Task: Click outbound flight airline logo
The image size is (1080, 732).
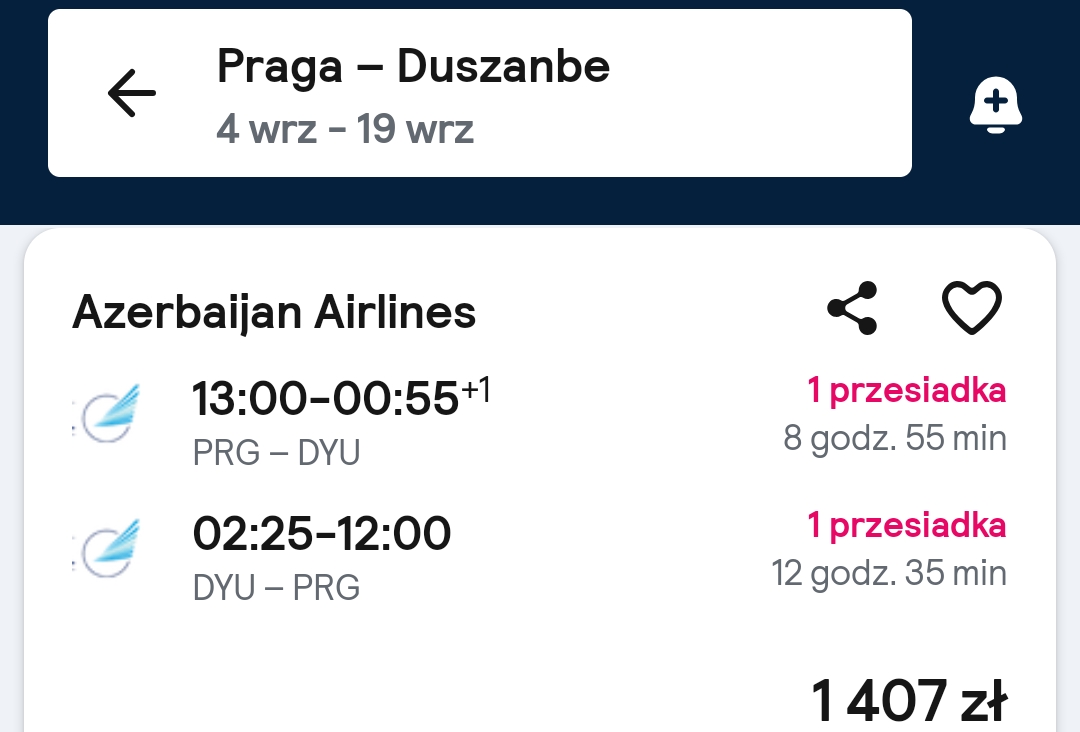Action: click(107, 413)
